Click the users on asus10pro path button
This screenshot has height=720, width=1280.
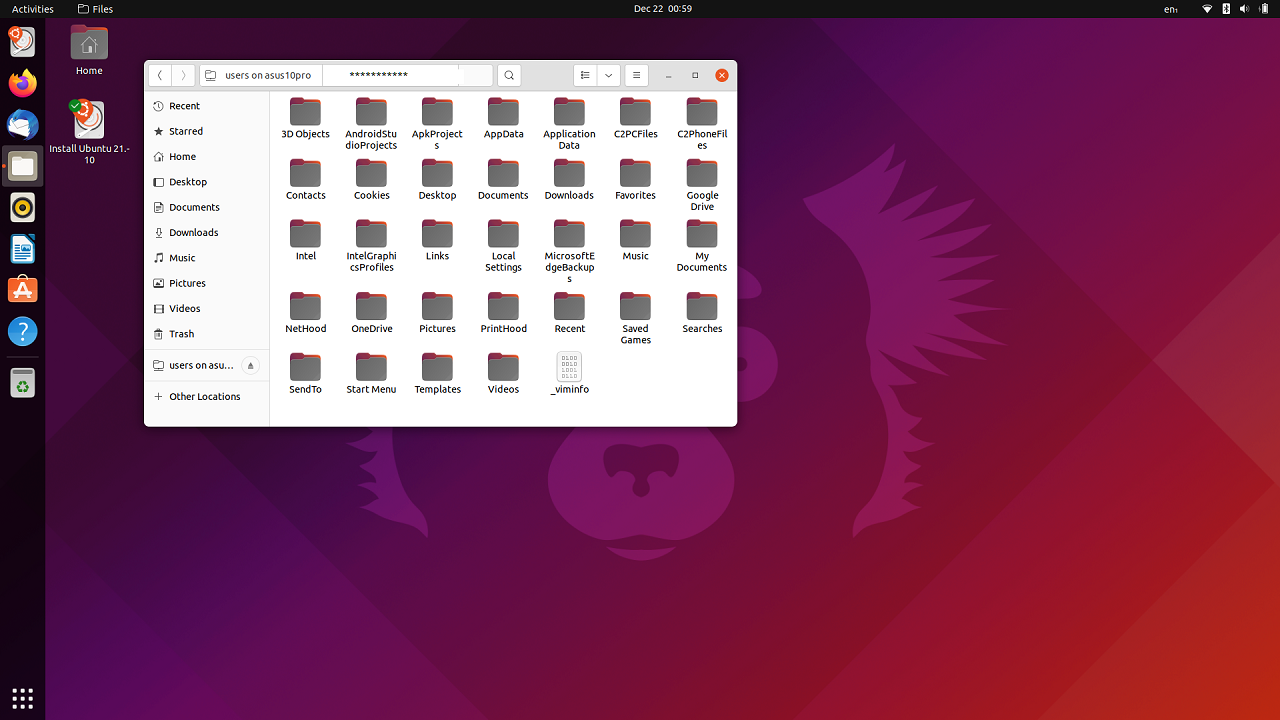point(261,75)
